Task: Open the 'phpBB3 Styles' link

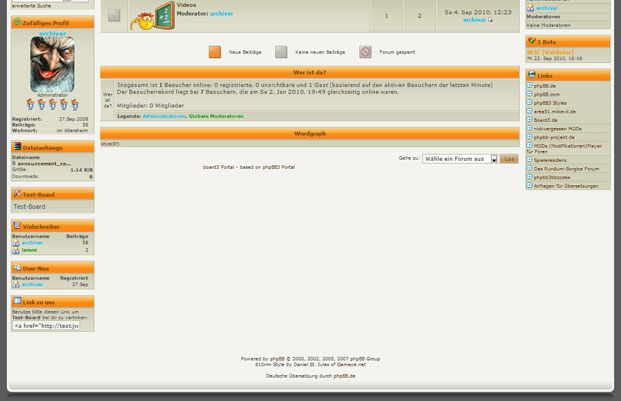Action: coord(550,103)
